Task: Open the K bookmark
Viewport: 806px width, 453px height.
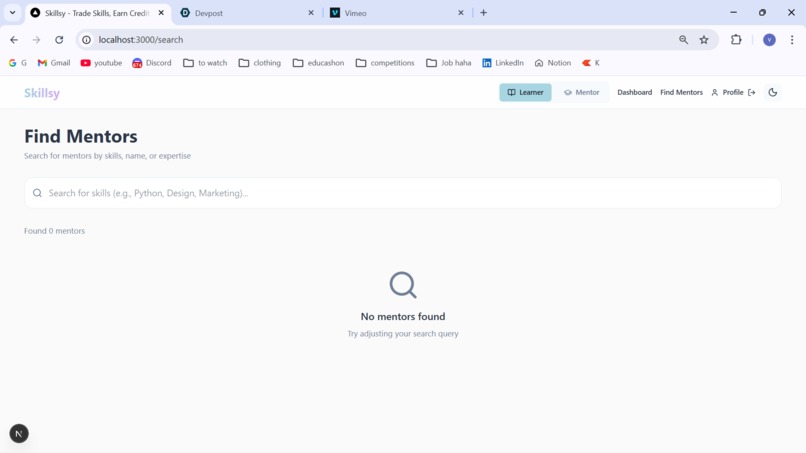Action: [x=591, y=63]
